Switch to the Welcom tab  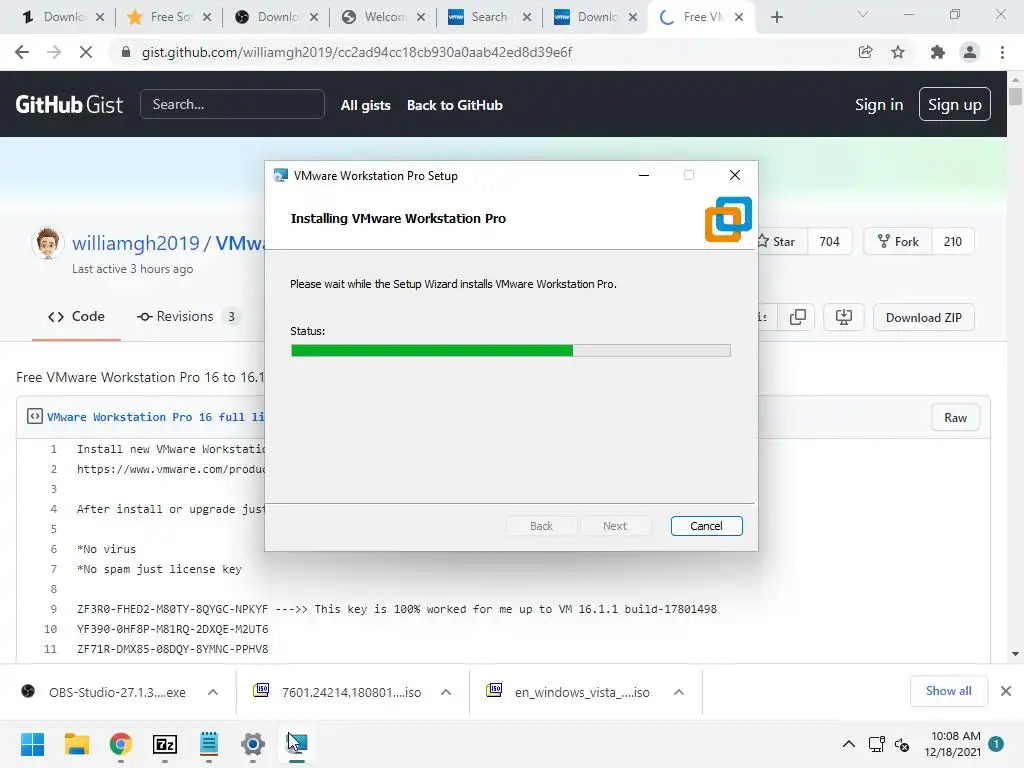point(385,17)
